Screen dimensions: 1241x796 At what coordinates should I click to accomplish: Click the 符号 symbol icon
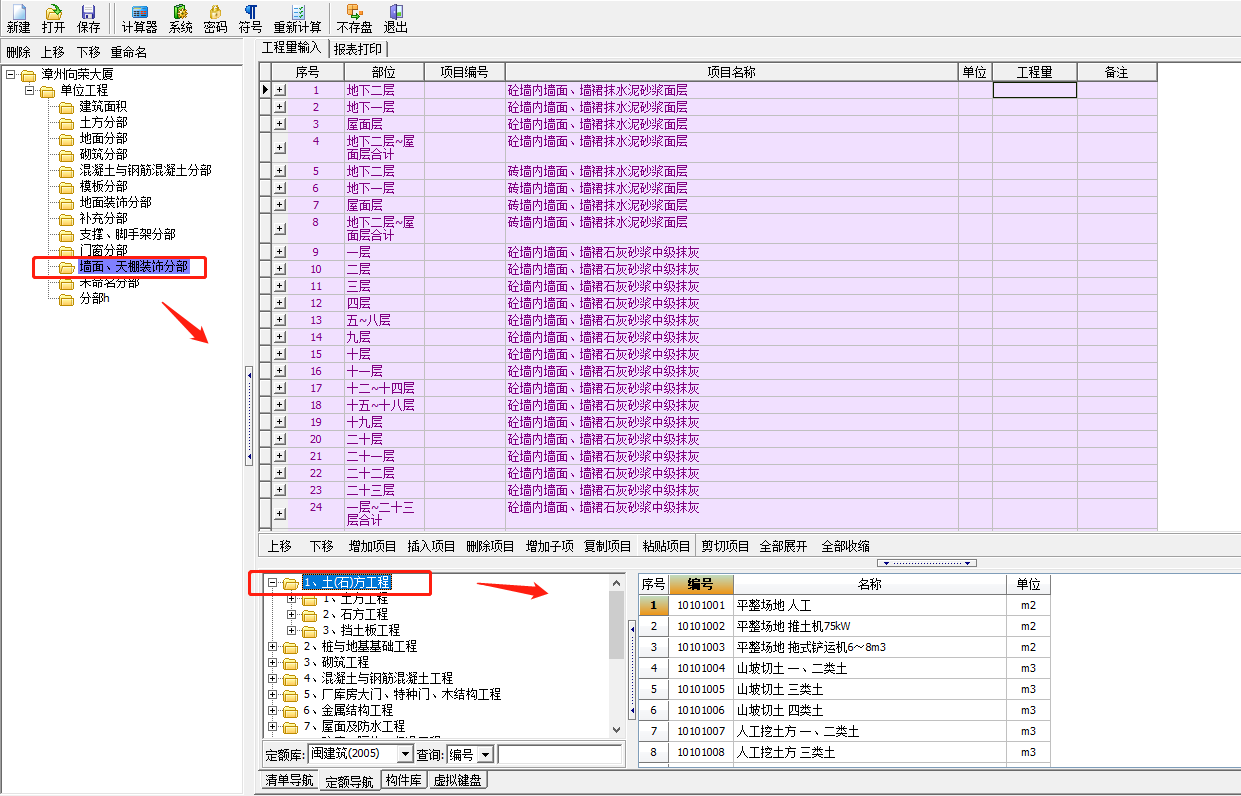250,12
